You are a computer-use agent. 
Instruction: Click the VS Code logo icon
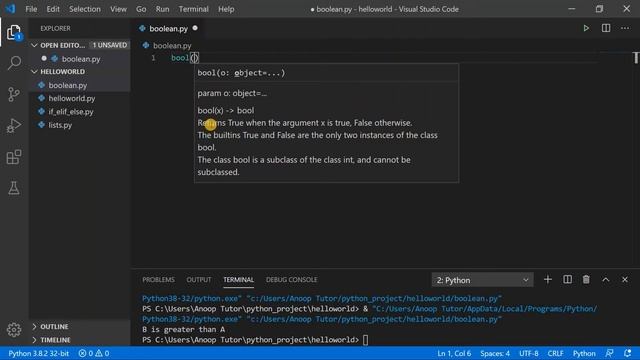[10, 9]
